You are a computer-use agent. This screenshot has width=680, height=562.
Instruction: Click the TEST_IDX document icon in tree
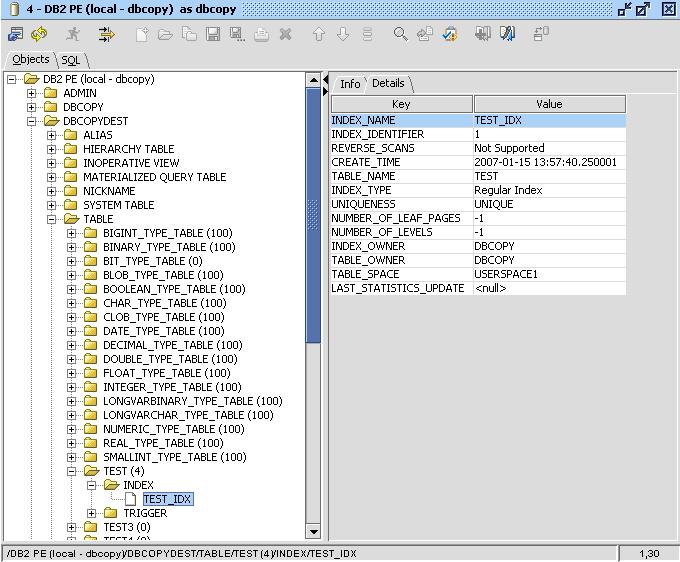pos(130,499)
